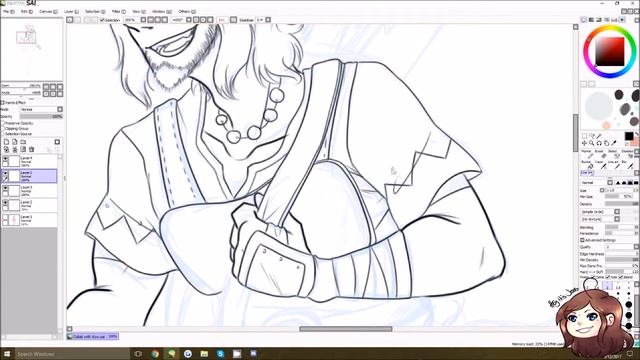Open the Stabilizer value dropdown
Viewport: 640px width, 360px height.
coord(268,20)
